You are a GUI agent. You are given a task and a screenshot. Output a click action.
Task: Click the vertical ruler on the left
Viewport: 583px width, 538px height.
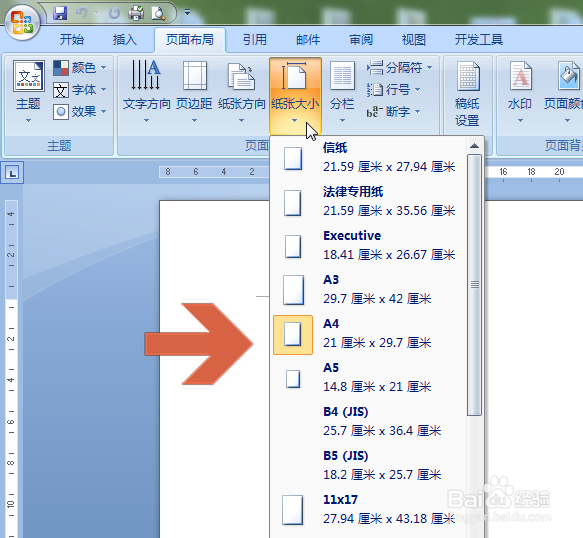[11, 368]
